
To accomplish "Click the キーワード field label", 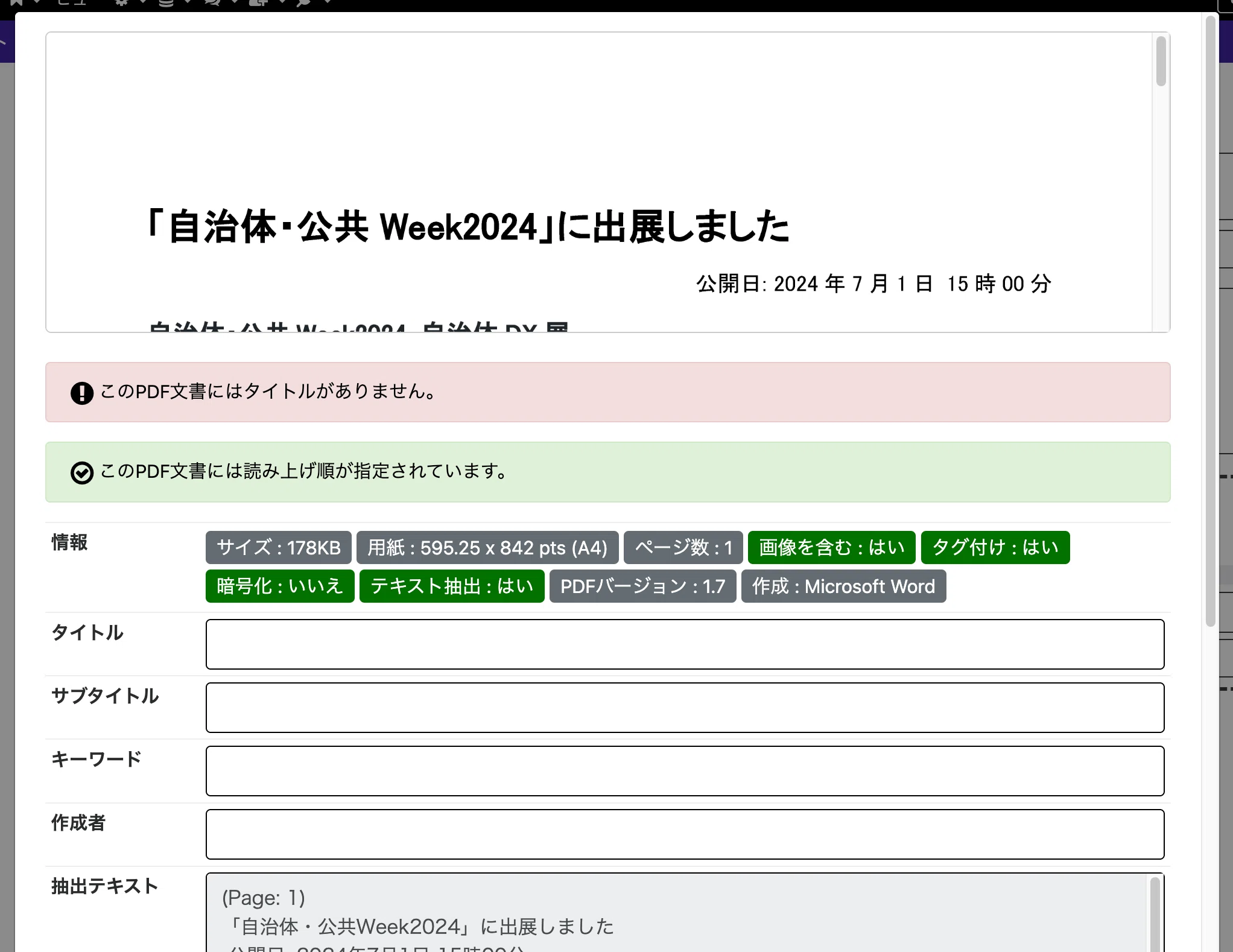I will [x=97, y=759].
